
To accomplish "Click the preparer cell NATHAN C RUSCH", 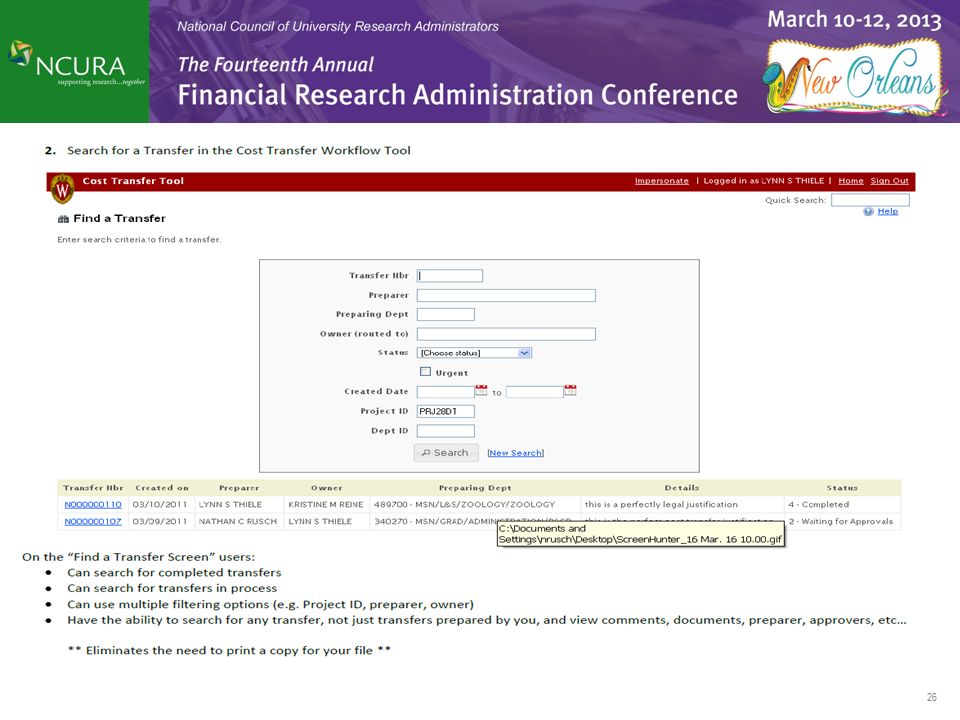I will point(238,522).
